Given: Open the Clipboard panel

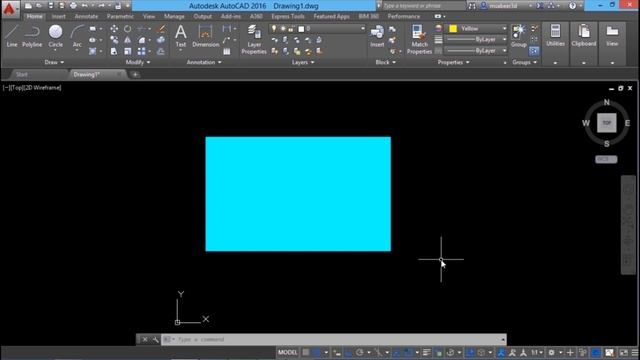Looking at the screenshot, I should coord(584,36).
